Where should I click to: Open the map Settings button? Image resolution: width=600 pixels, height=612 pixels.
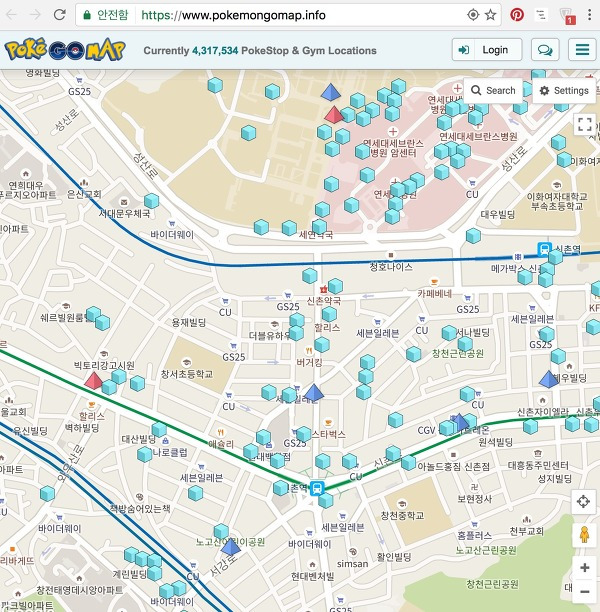(x=564, y=91)
